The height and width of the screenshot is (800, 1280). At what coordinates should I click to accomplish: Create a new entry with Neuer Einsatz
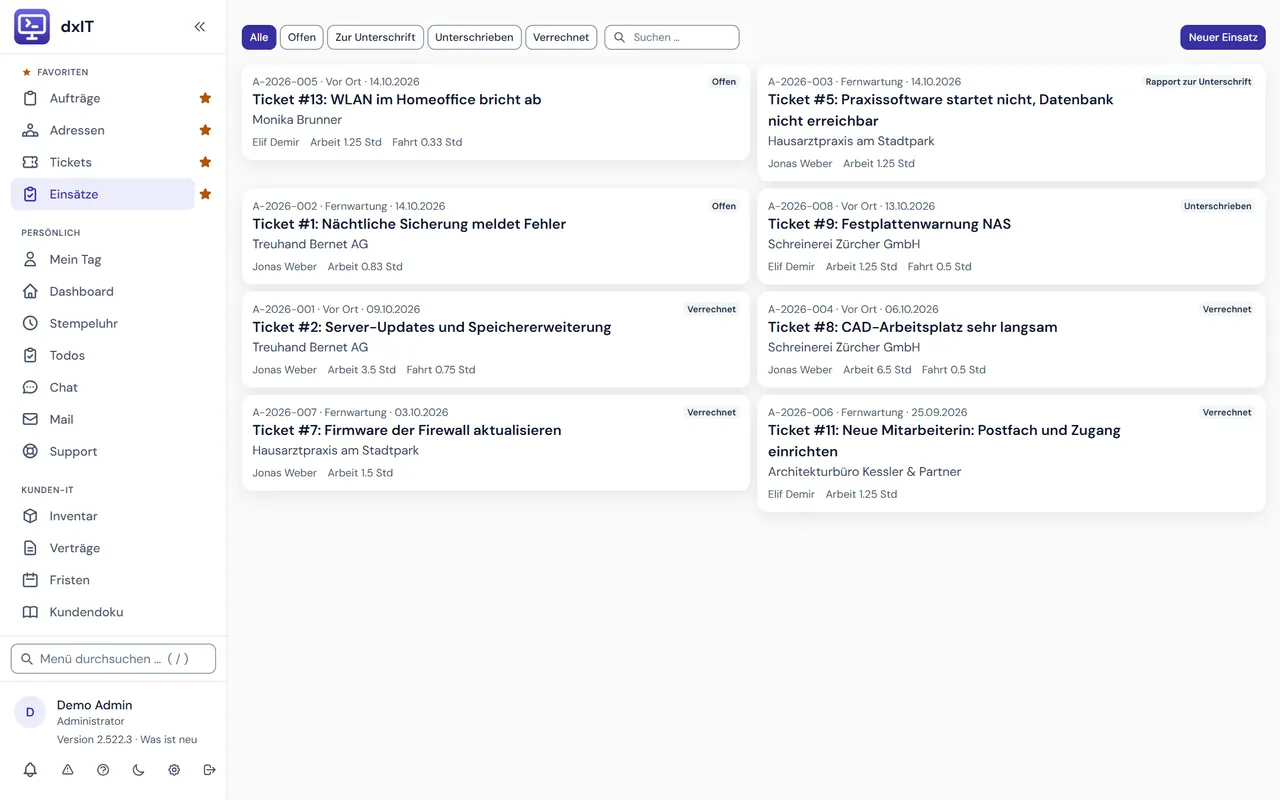(x=1223, y=37)
